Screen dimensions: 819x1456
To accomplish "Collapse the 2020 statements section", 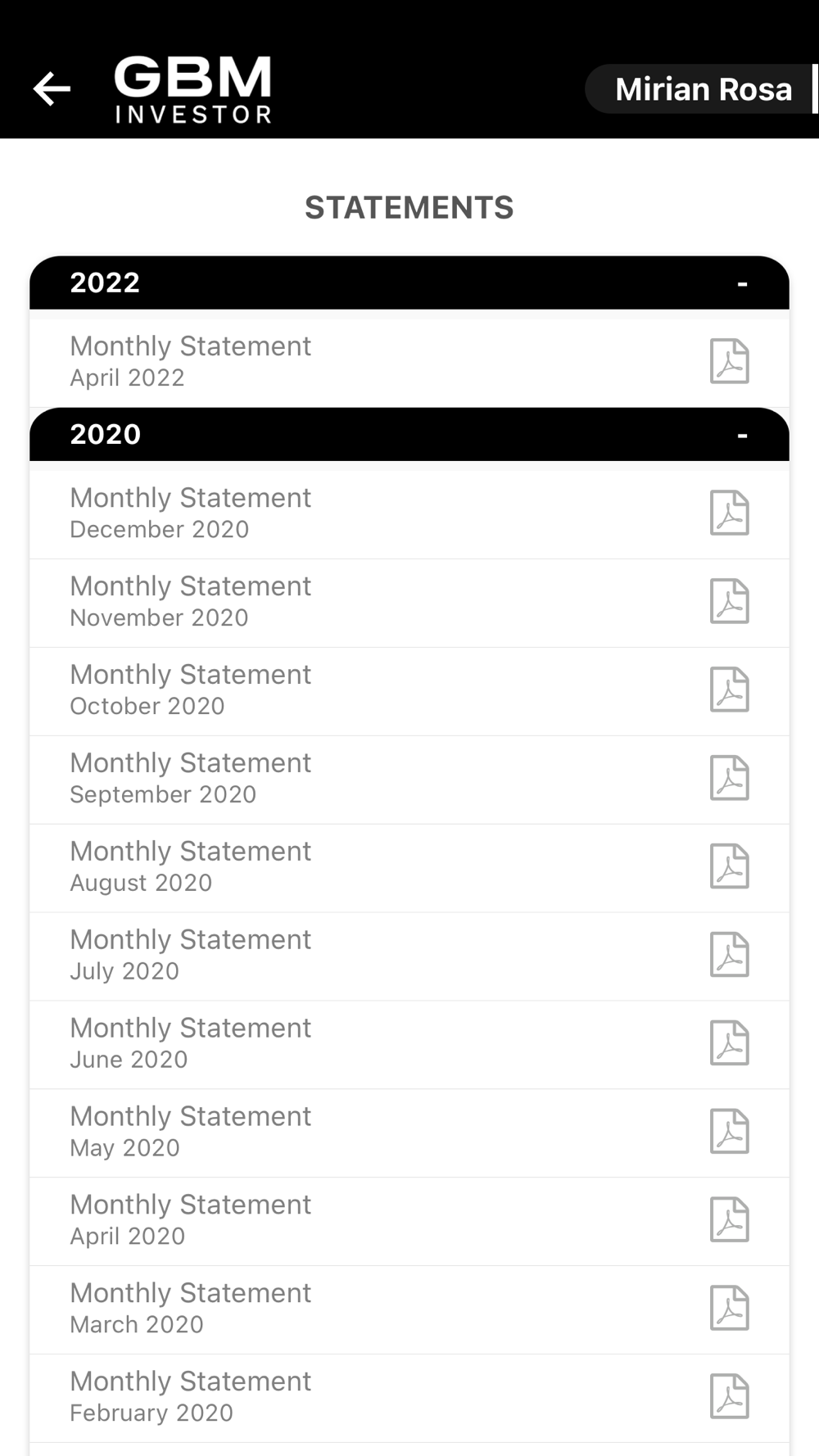I will pos(742,436).
